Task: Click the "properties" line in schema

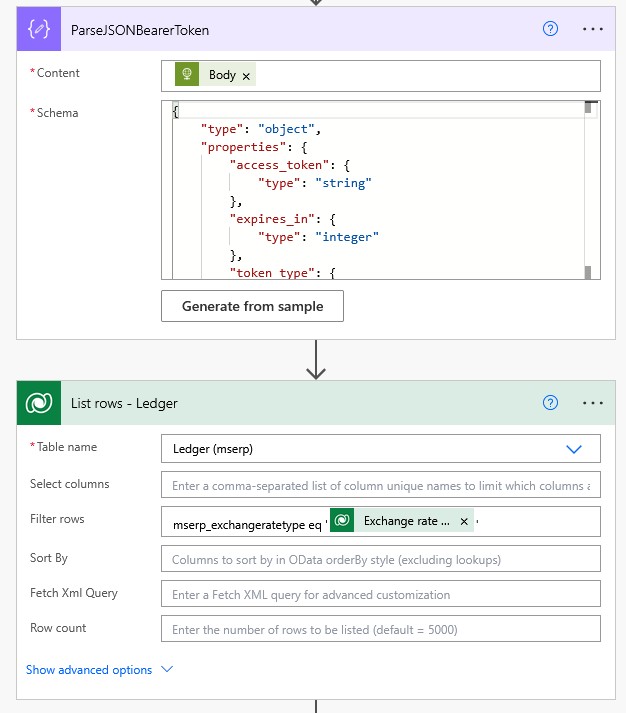Action: [254, 147]
